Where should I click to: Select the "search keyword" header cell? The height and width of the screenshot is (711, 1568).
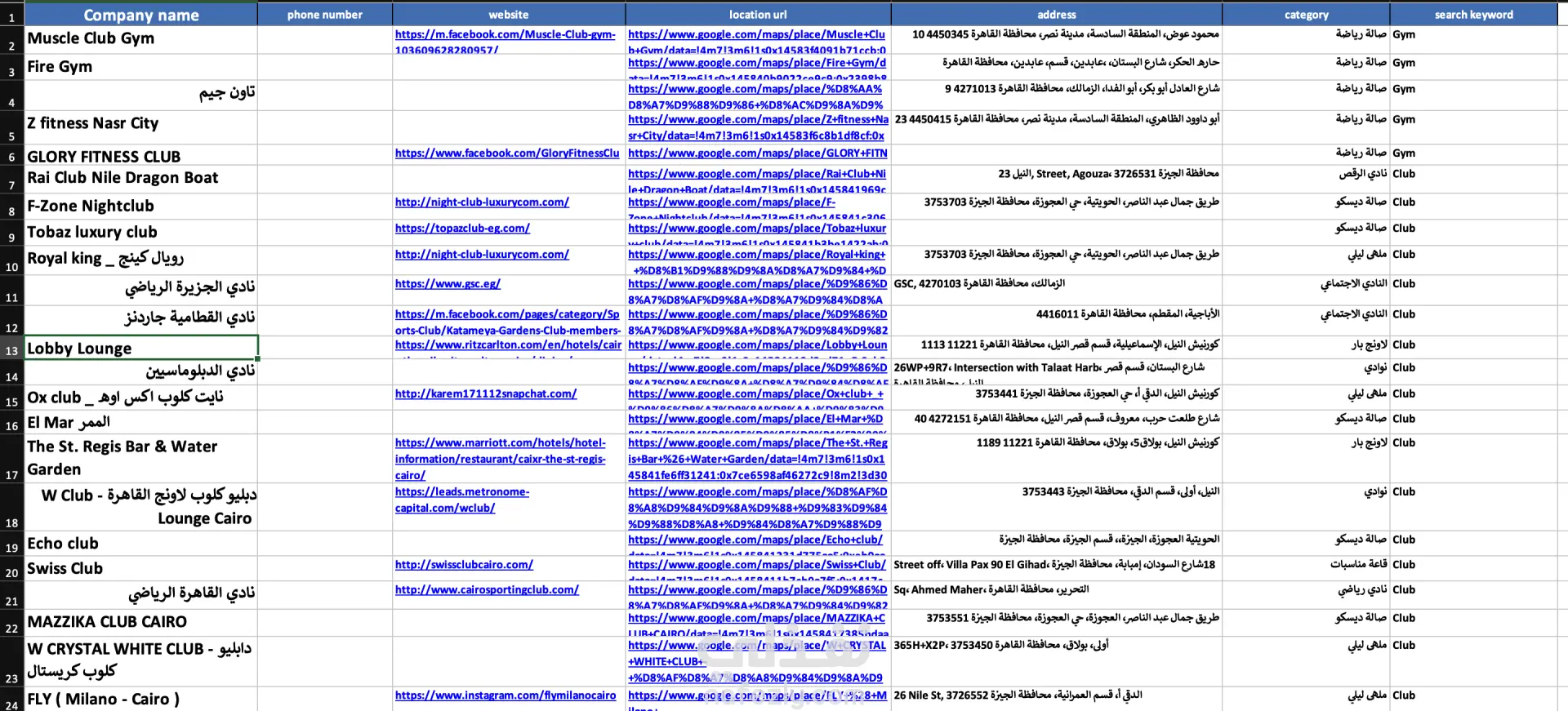point(1474,15)
